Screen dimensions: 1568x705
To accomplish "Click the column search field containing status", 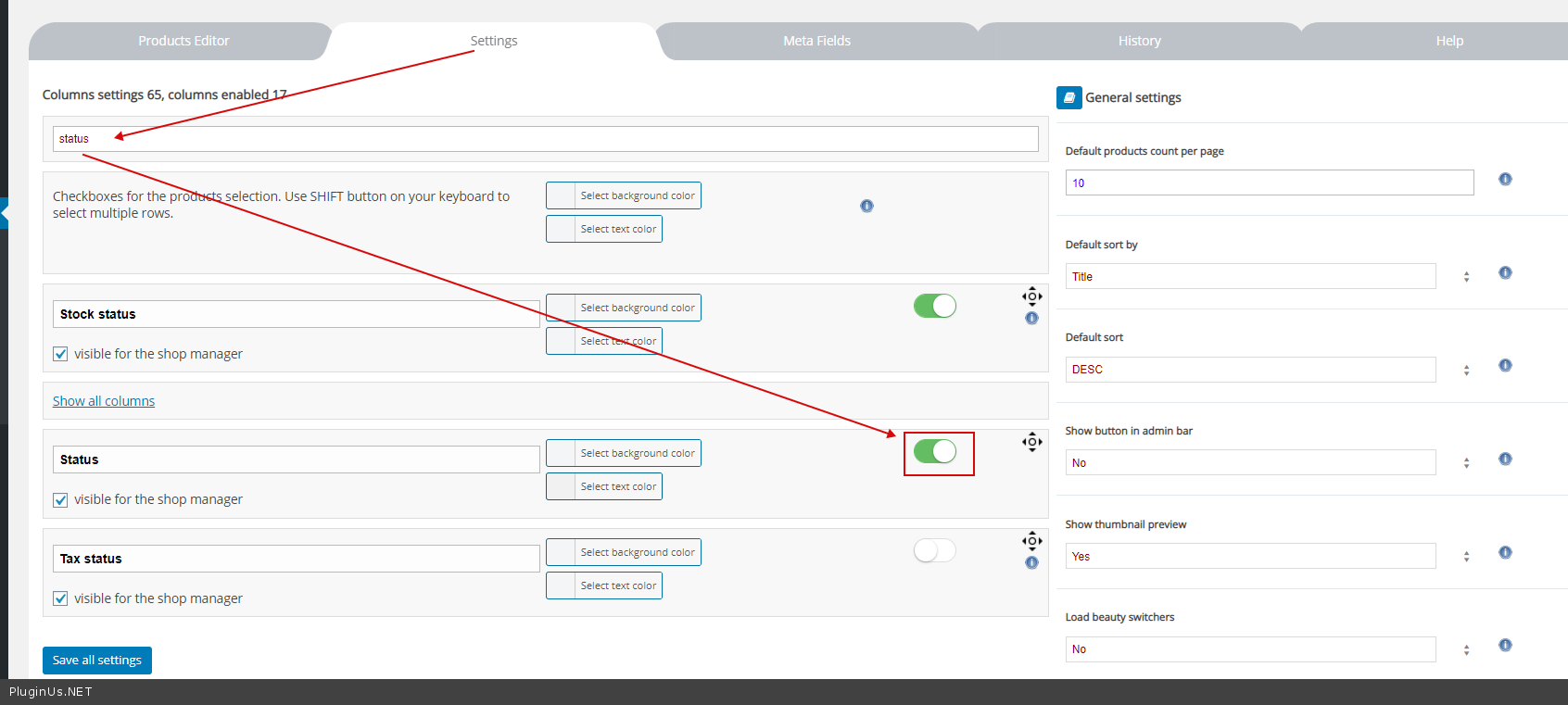I will (x=545, y=139).
